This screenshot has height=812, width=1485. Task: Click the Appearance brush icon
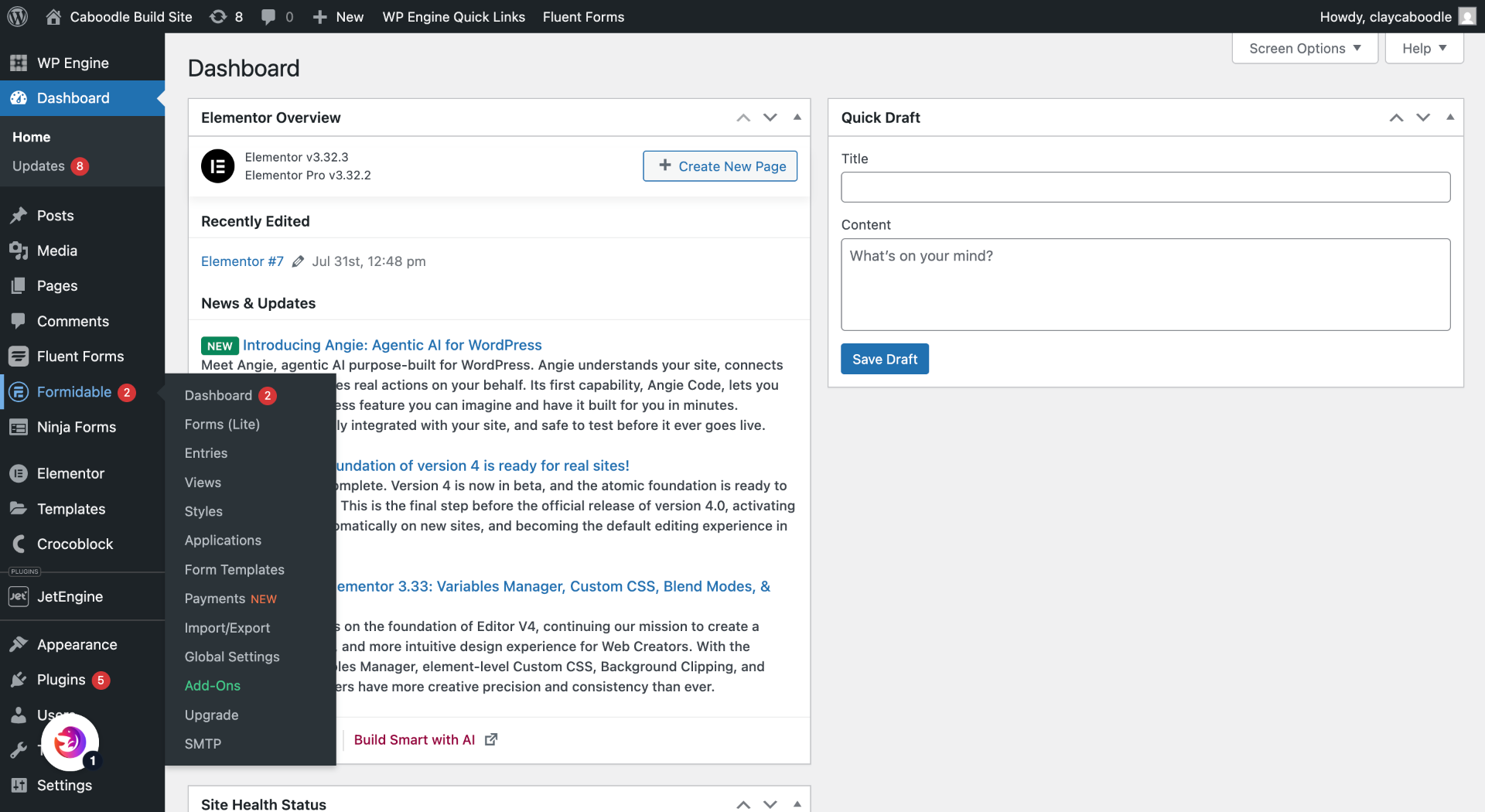pyautogui.click(x=19, y=644)
